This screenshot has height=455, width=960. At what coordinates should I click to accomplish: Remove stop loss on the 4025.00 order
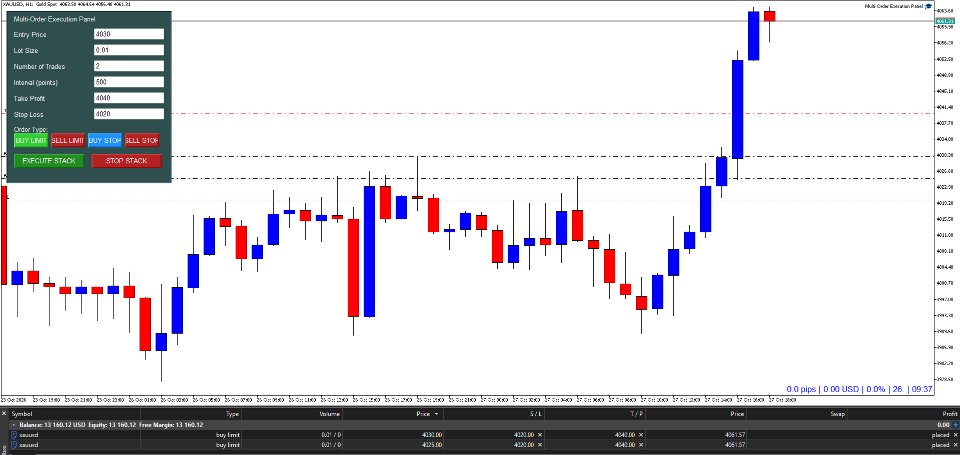point(539,445)
